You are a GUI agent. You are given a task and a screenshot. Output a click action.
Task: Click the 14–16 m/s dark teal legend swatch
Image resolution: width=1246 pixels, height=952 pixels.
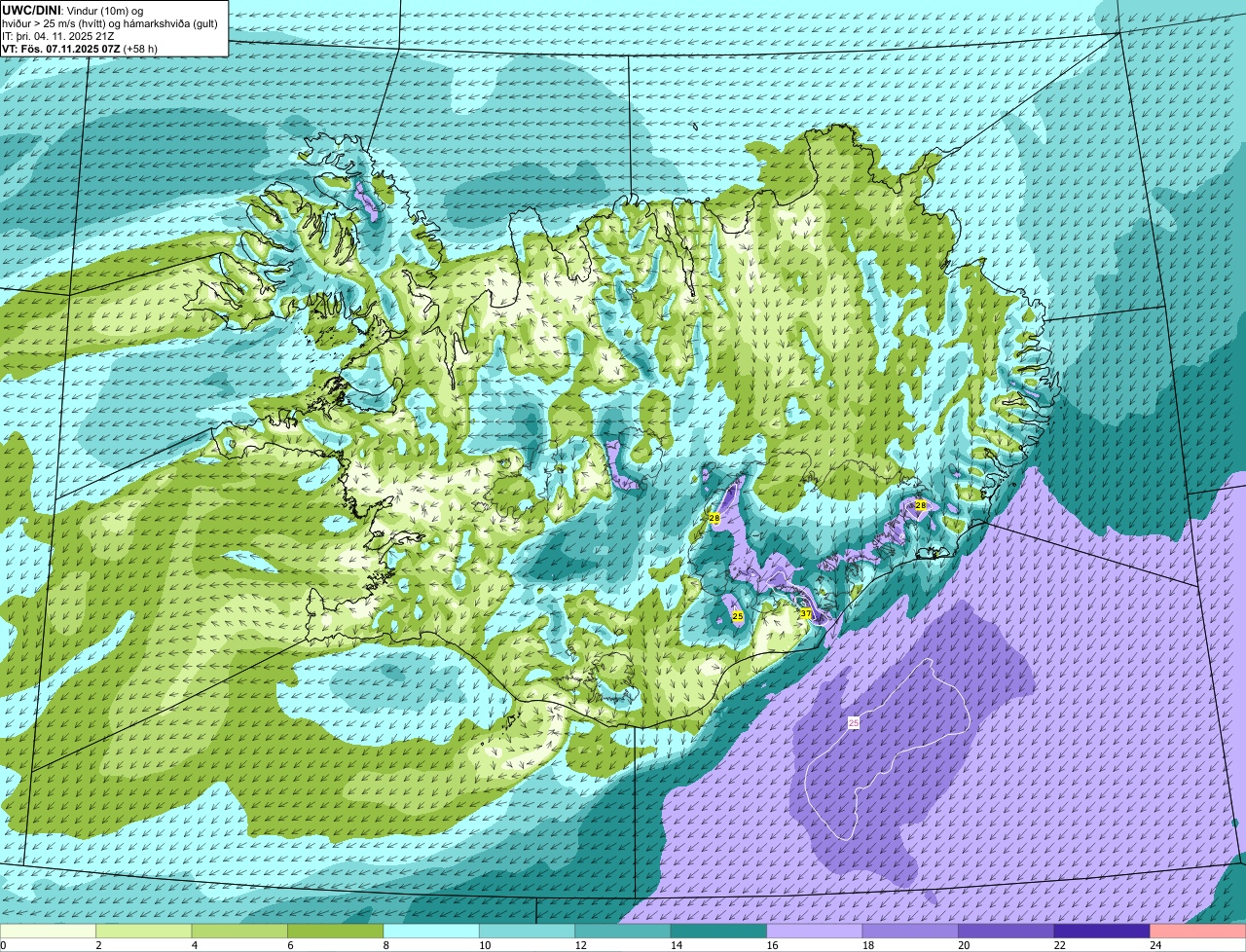coord(719,931)
